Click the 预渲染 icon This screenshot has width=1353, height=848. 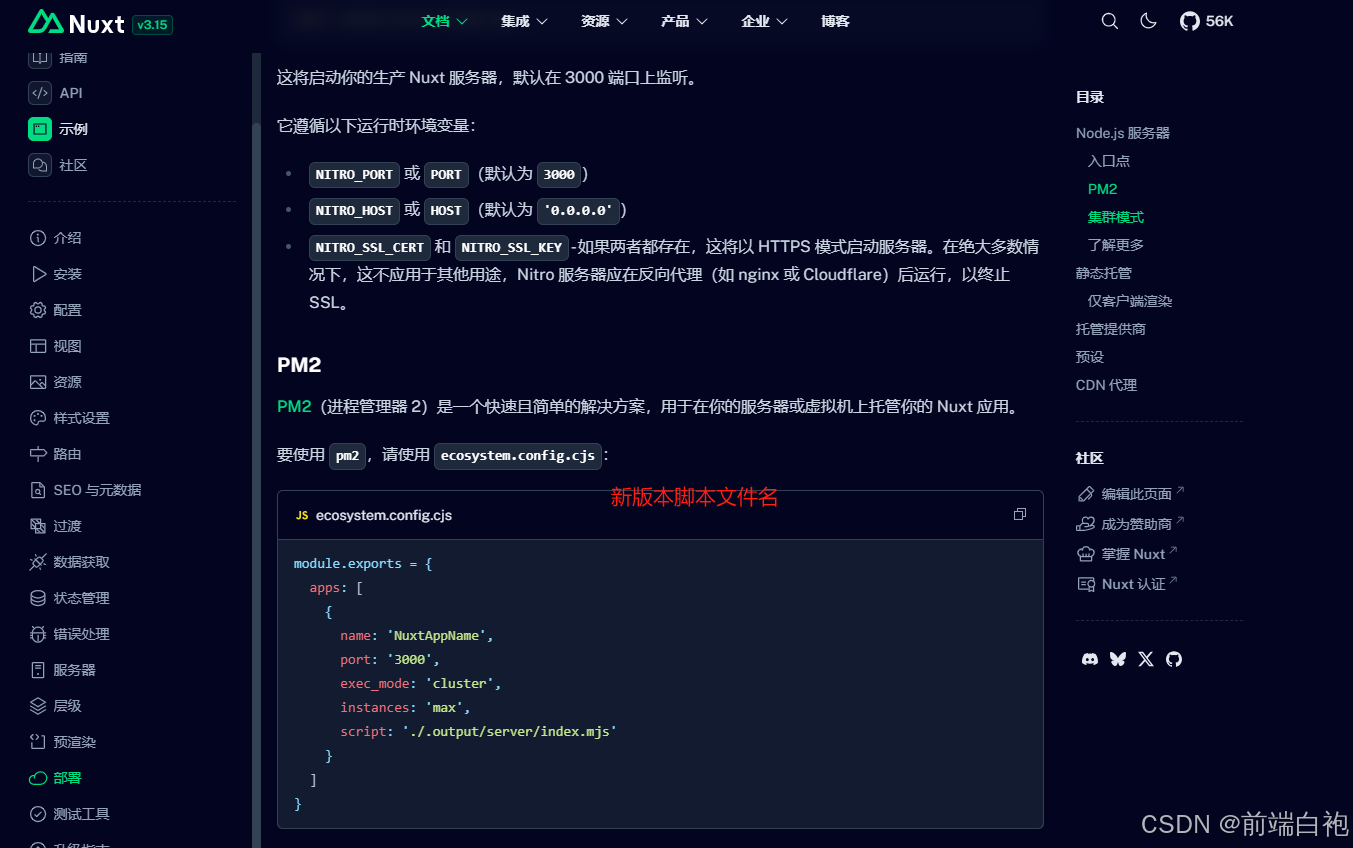[x=38, y=742]
